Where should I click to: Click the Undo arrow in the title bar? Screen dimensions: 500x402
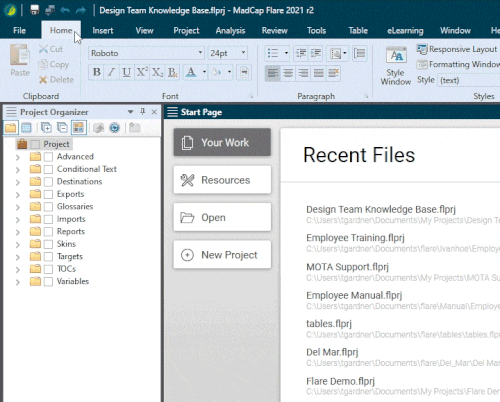click(x=65, y=10)
